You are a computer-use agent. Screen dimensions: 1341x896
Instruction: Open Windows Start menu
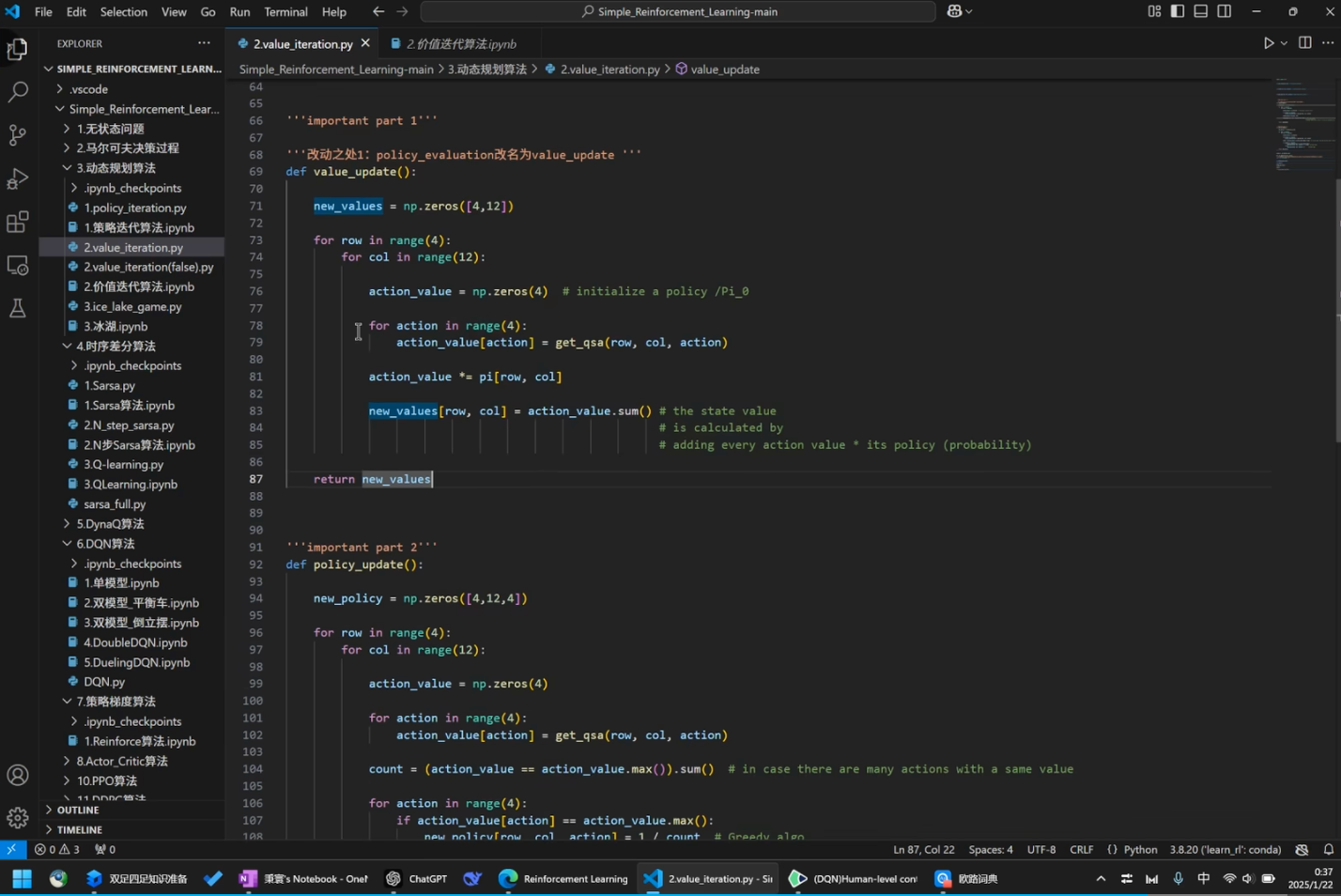(22, 879)
